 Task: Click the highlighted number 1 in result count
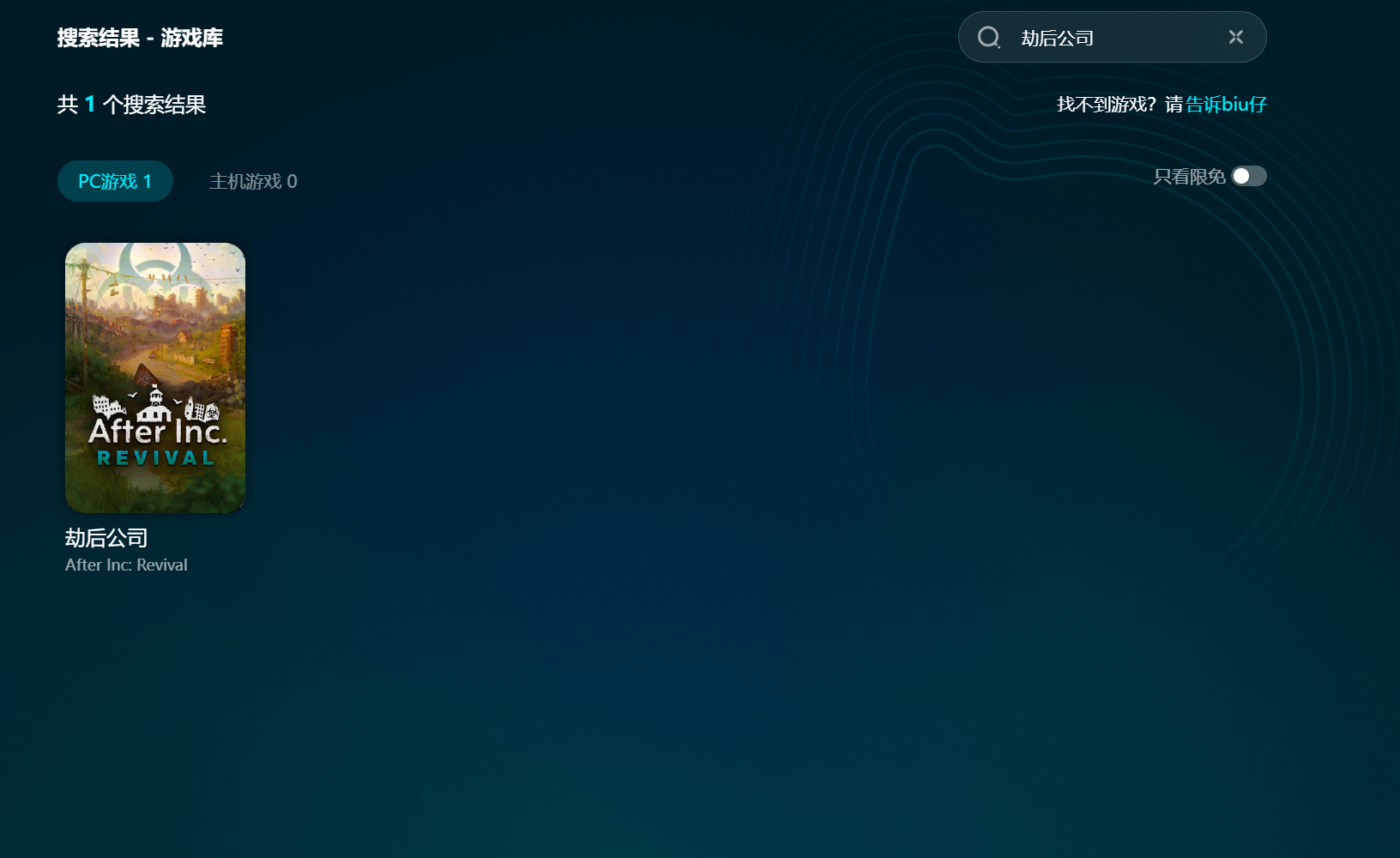click(x=90, y=105)
